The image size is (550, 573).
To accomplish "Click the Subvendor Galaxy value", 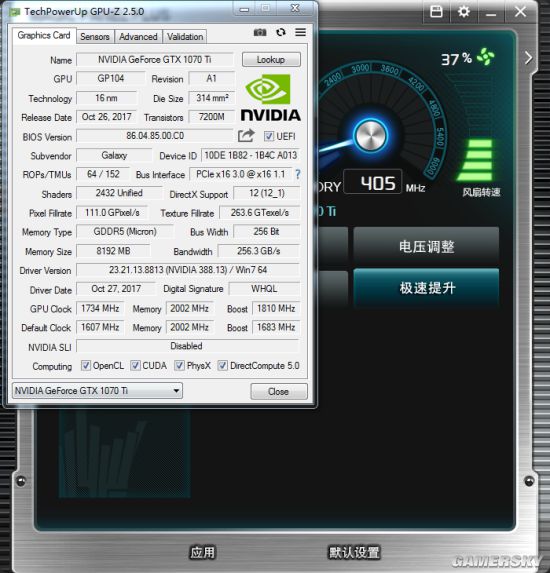I will (x=114, y=155).
